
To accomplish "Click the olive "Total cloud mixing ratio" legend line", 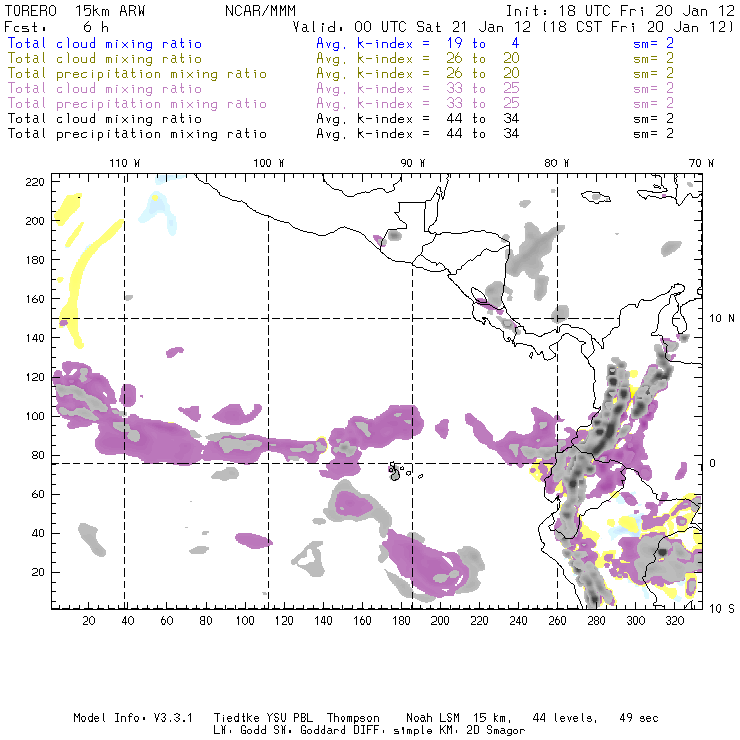I will [105, 59].
